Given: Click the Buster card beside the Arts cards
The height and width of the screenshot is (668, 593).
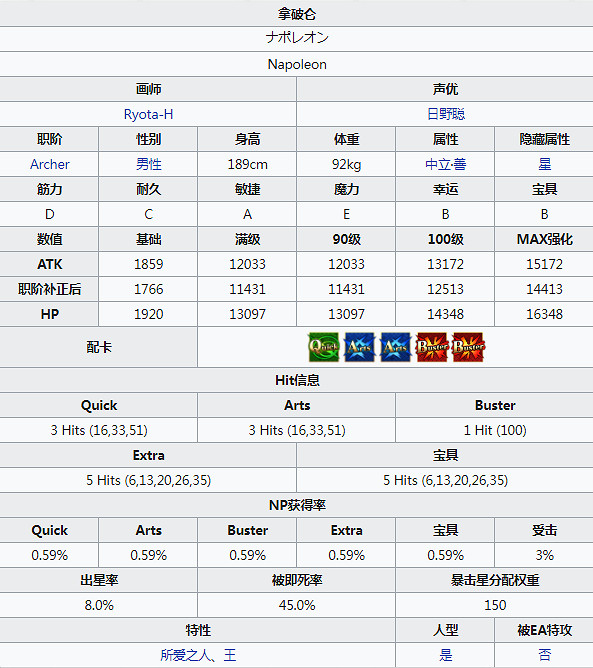Looking at the screenshot, I should click(432, 347).
